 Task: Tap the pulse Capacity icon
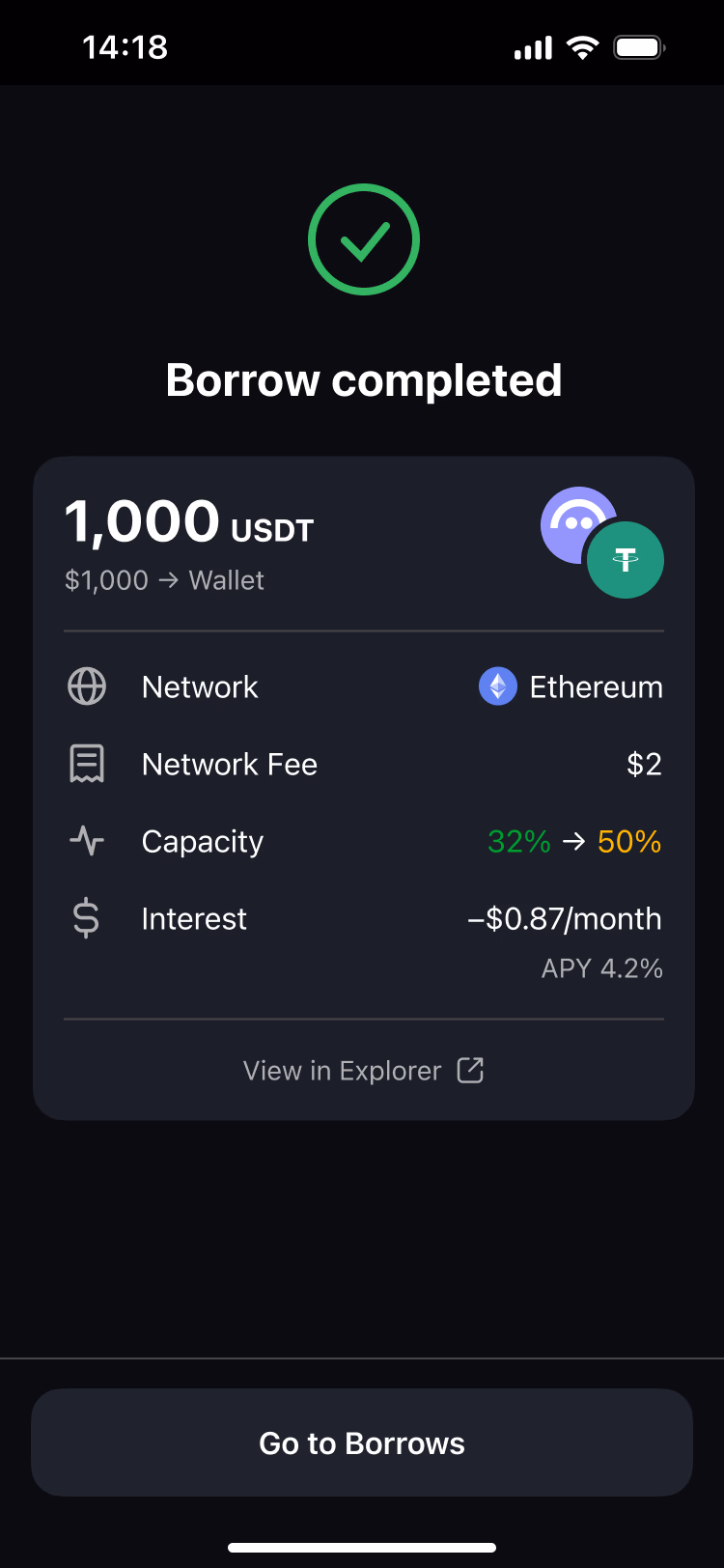click(x=87, y=841)
